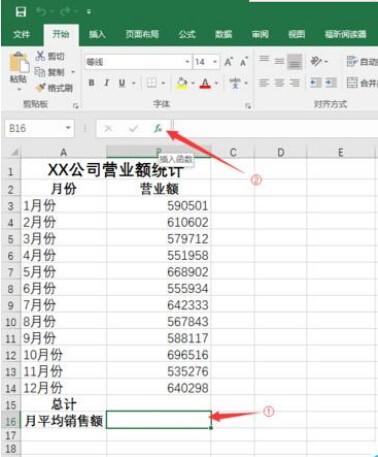Open the 插入 ribbon tab

point(97,34)
